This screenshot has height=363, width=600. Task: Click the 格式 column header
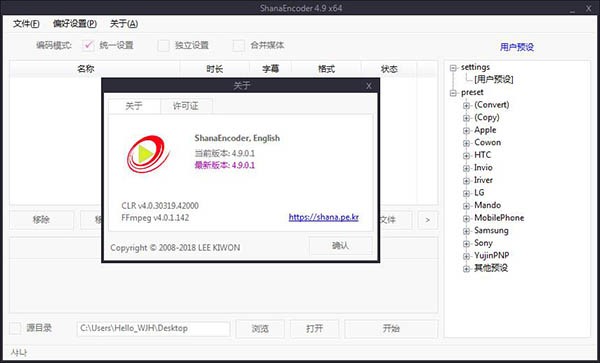(326, 69)
